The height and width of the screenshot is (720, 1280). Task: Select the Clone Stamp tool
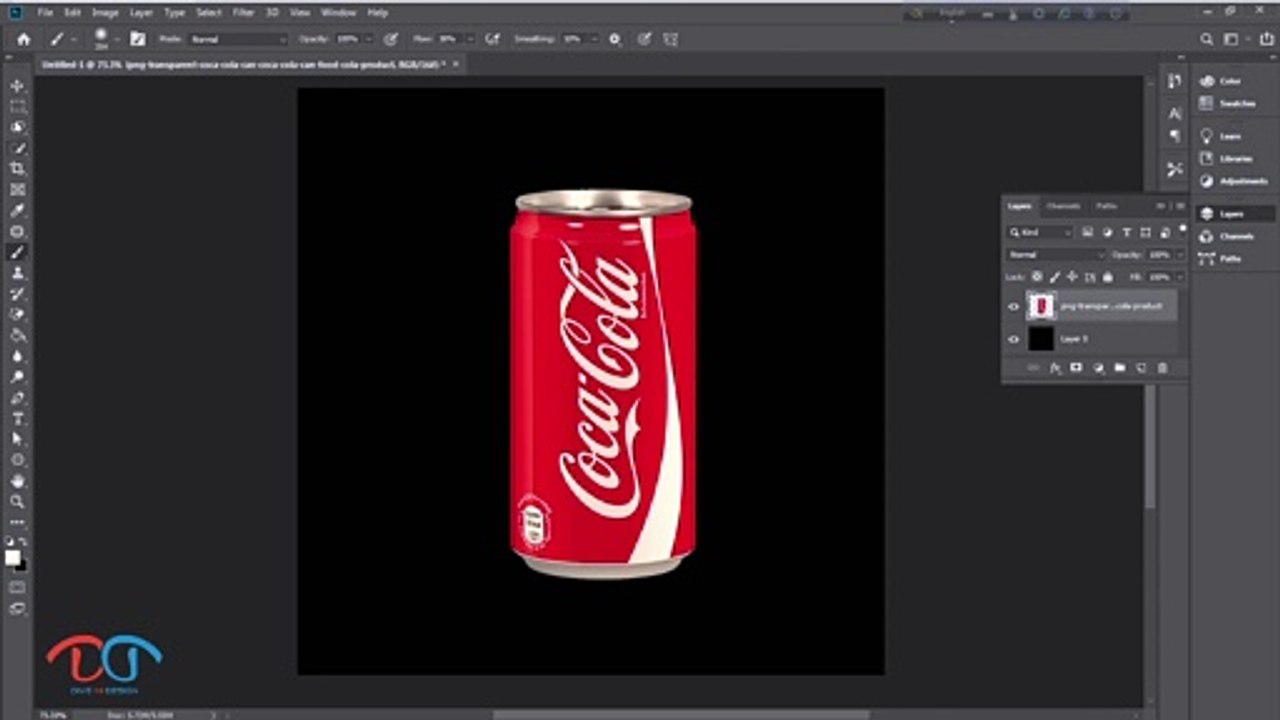tap(18, 273)
